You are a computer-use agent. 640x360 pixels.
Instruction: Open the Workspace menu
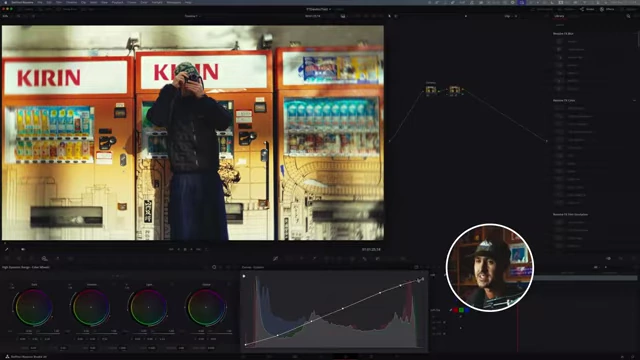pos(174,2)
